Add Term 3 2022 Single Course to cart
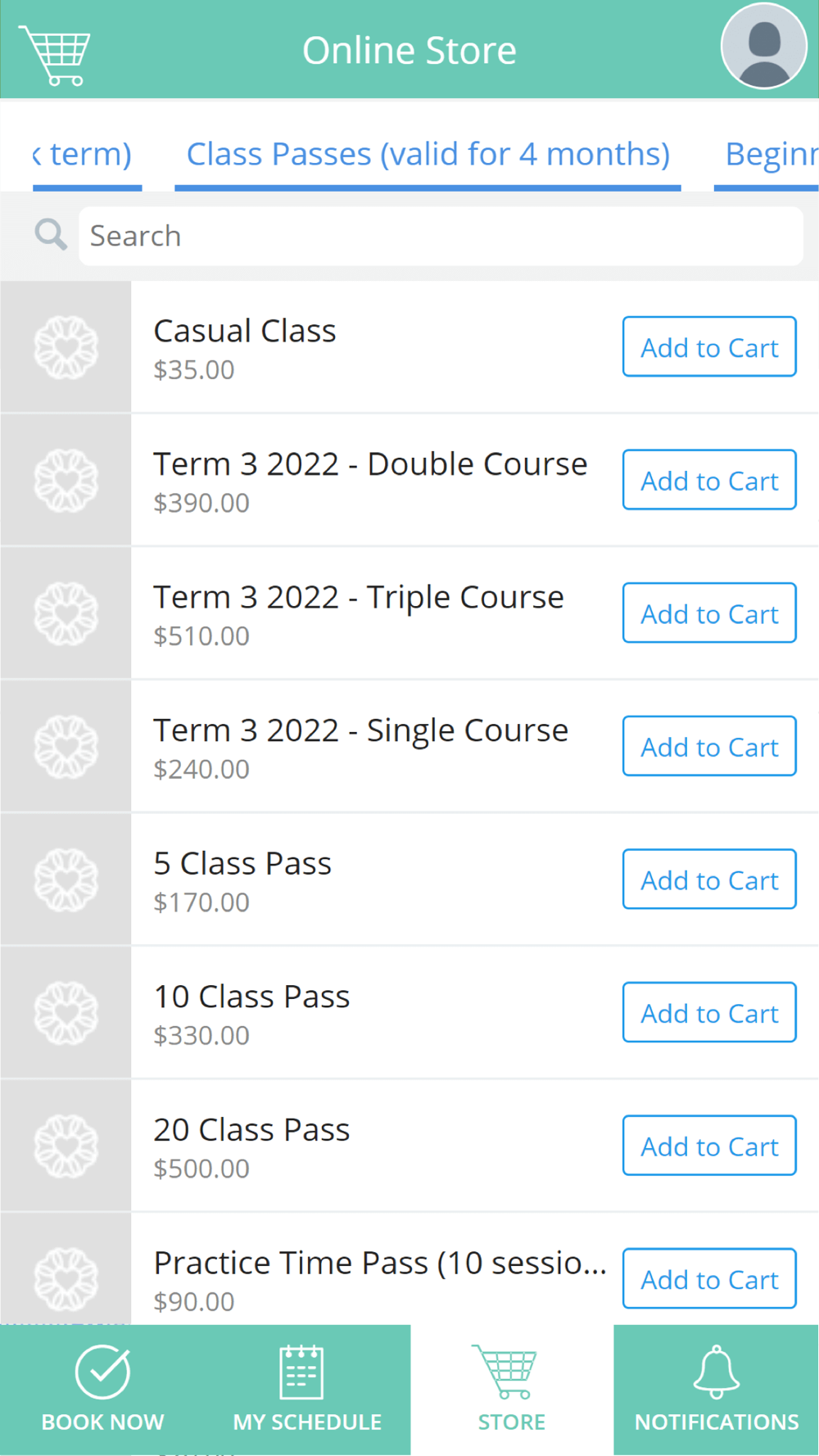 tap(709, 747)
